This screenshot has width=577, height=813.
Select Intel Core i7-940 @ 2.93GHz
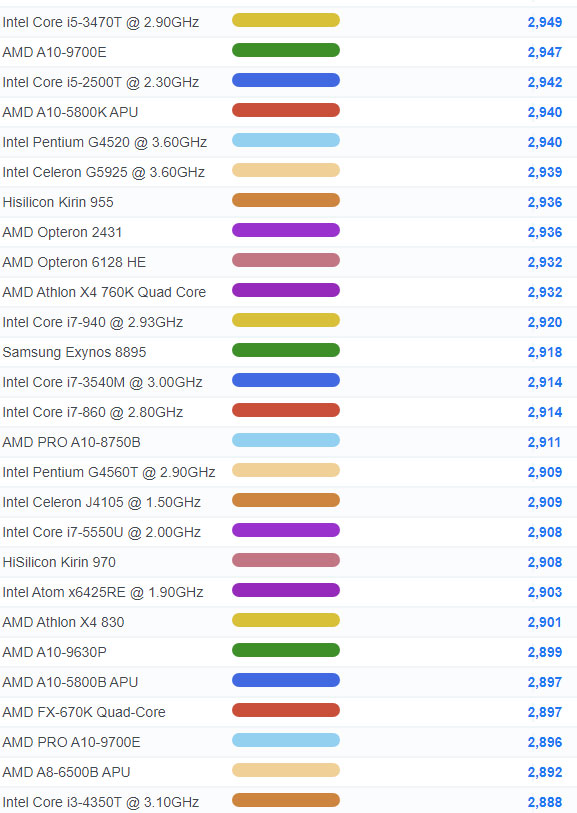pos(93,323)
